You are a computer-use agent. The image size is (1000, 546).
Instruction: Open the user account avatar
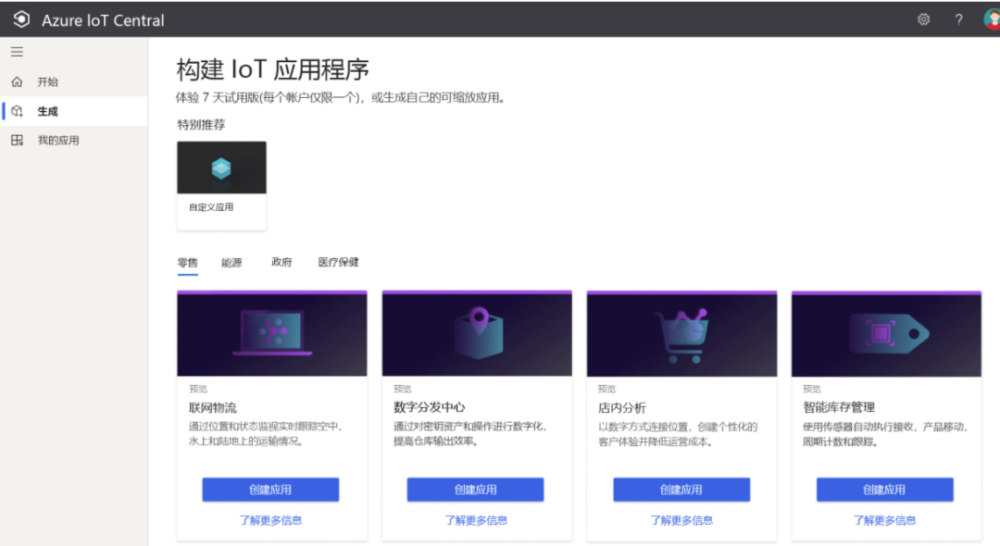click(992, 19)
